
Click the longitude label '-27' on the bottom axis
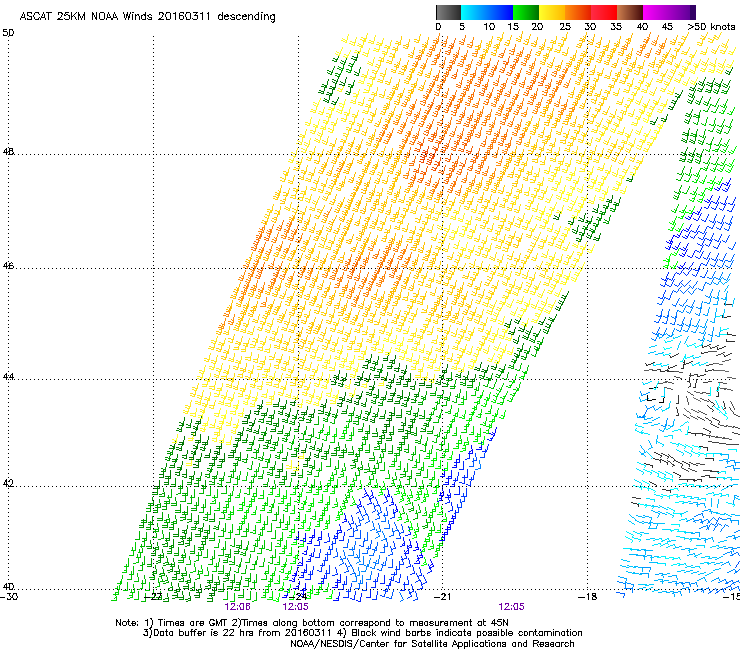coord(154,597)
